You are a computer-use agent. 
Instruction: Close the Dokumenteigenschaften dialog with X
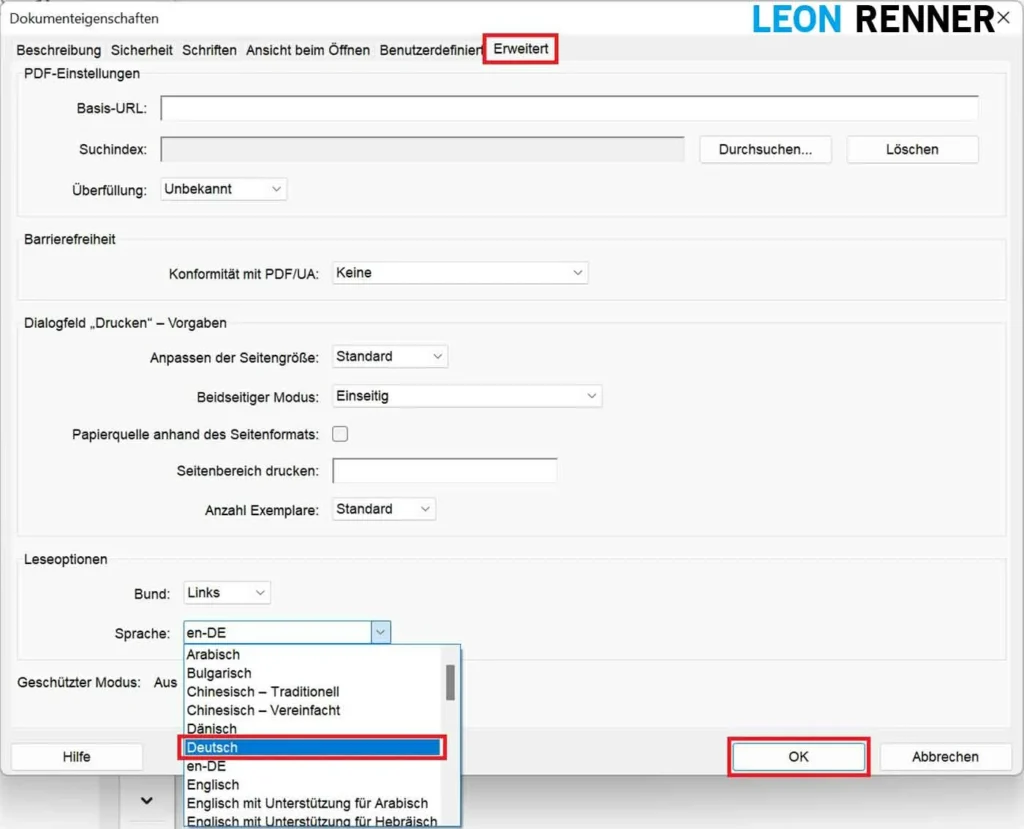click(1003, 18)
